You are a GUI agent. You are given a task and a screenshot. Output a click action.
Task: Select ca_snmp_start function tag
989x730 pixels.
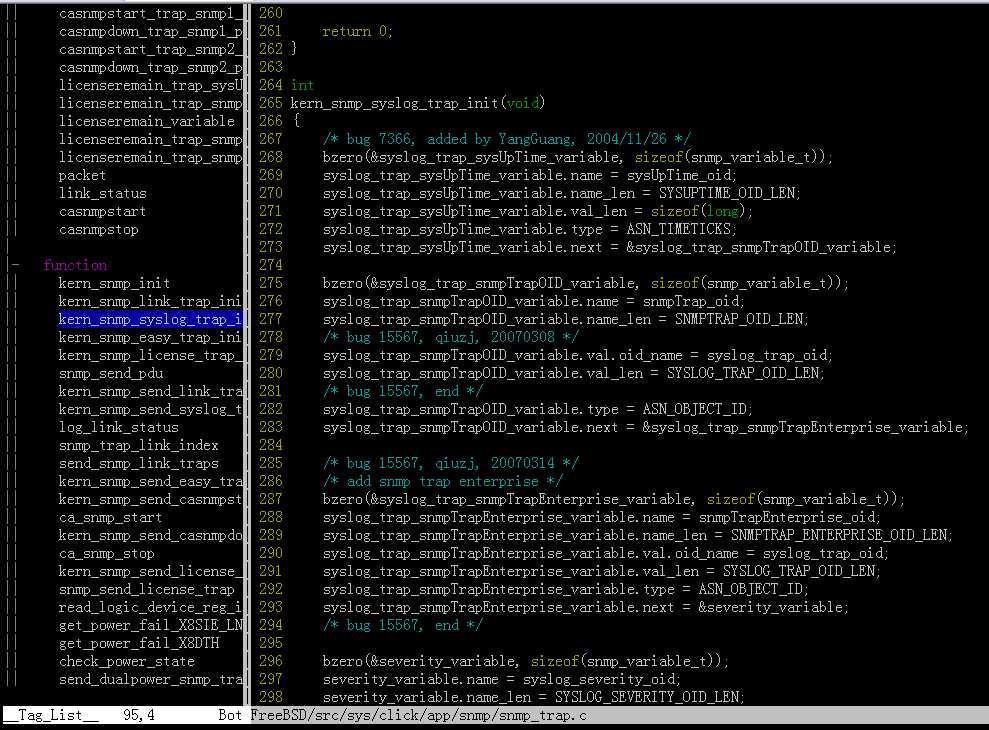pyautogui.click(x=110, y=517)
